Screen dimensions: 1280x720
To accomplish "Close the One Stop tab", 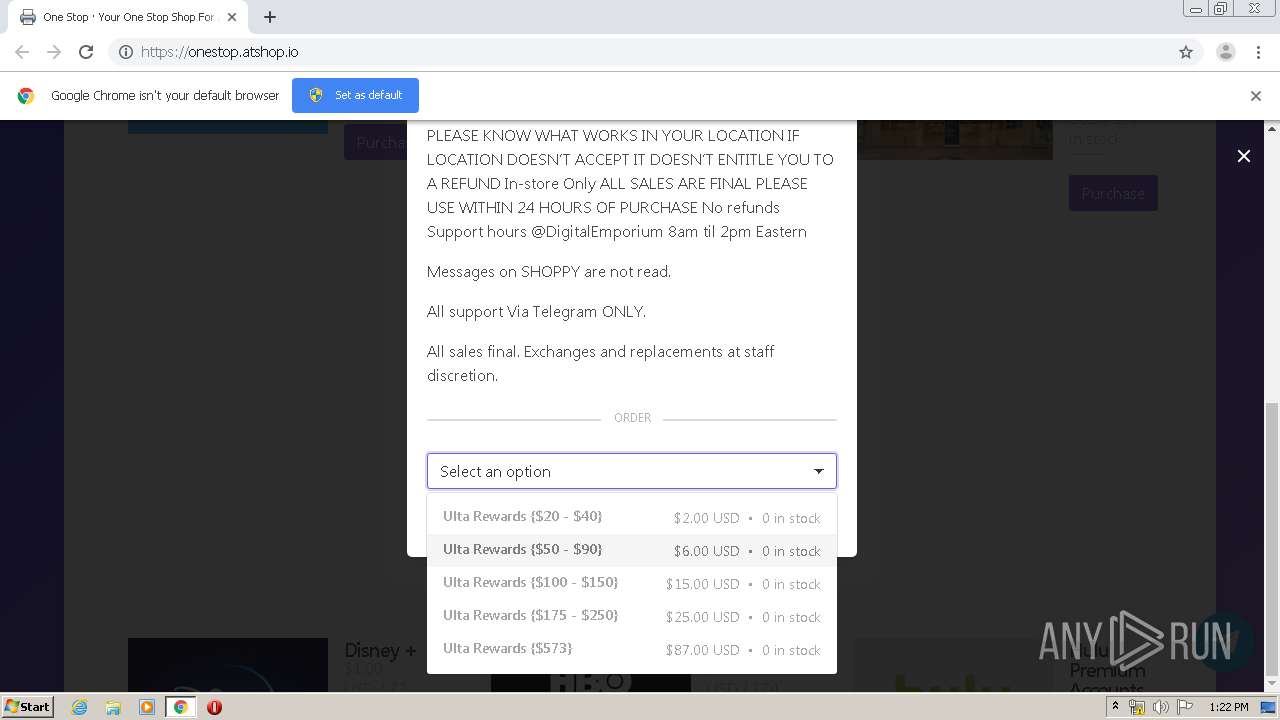I will coord(232,17).
